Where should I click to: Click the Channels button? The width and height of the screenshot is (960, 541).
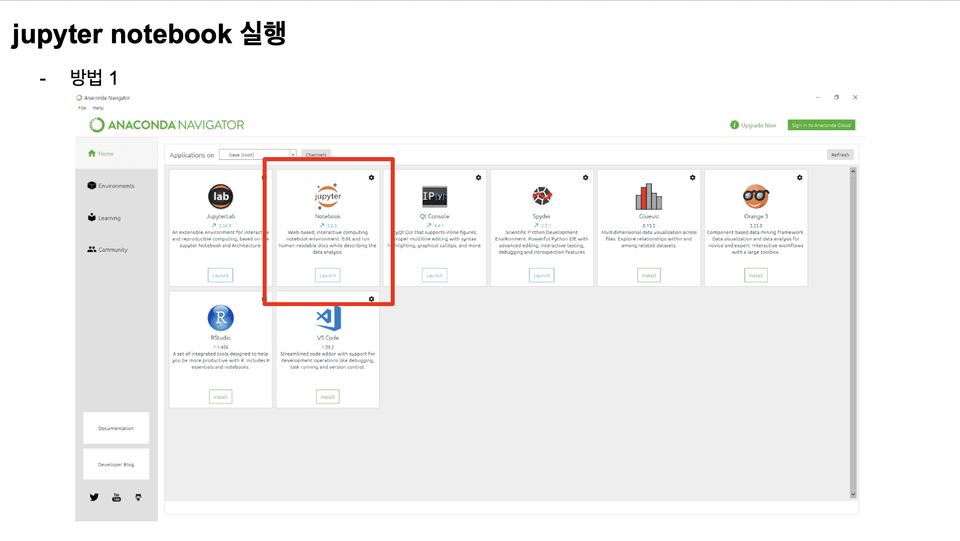316,155
